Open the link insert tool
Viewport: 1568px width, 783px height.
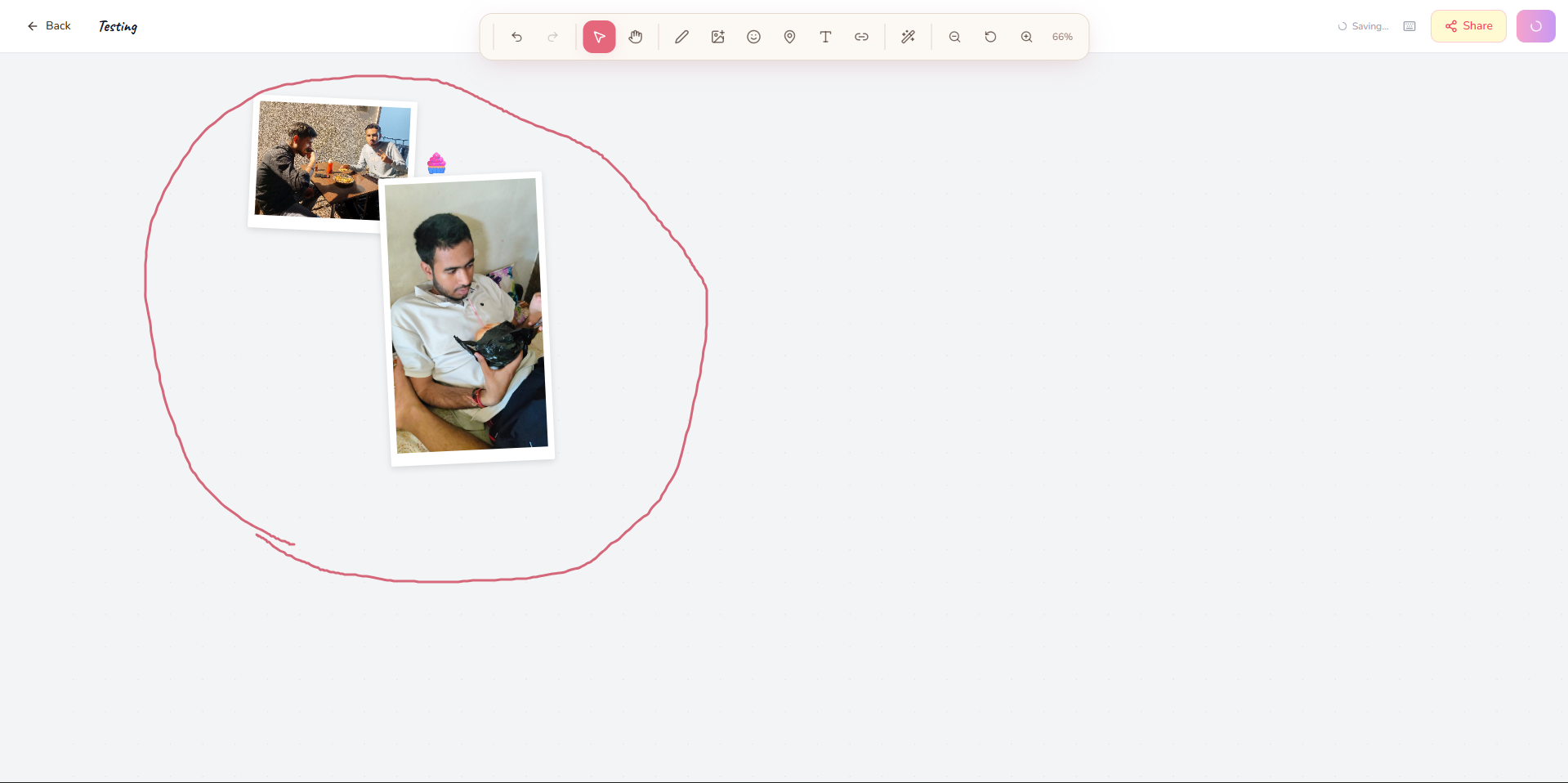click(x=861, y=37)
